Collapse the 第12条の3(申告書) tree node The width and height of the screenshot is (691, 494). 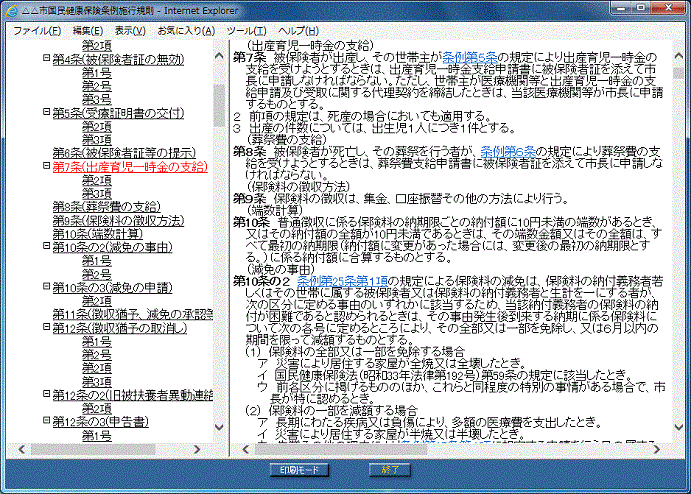click(x=46, y=422)
